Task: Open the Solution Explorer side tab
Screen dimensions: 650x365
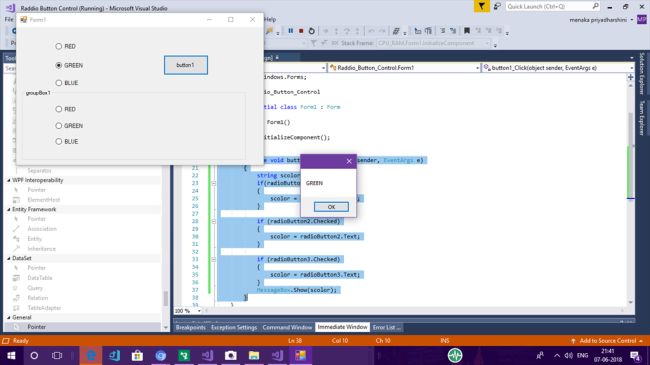Action: tap(642, 73)
